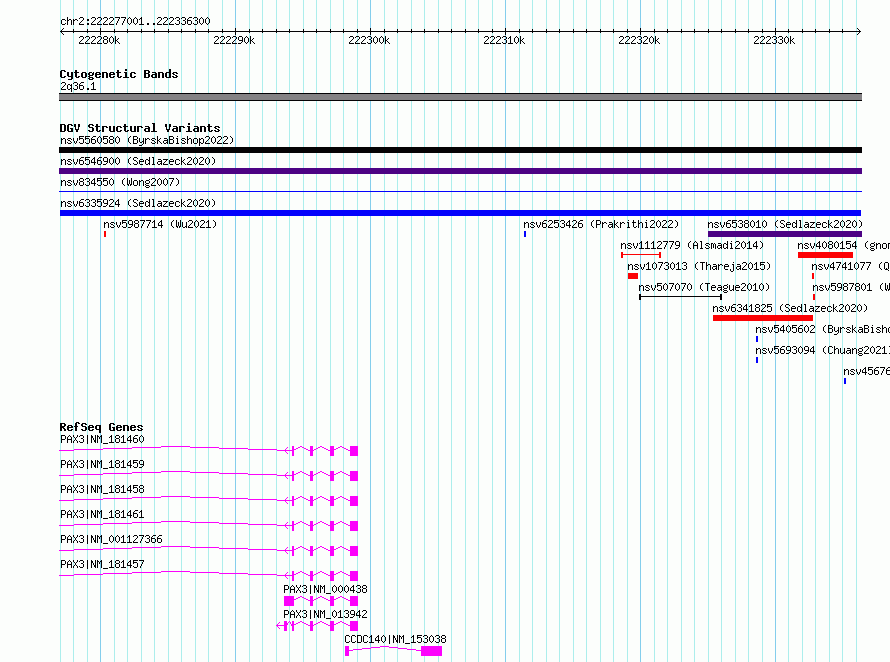Click the PAX3|NM_181457 transcript label
890x662 pixels.
[x=102, y=564]
